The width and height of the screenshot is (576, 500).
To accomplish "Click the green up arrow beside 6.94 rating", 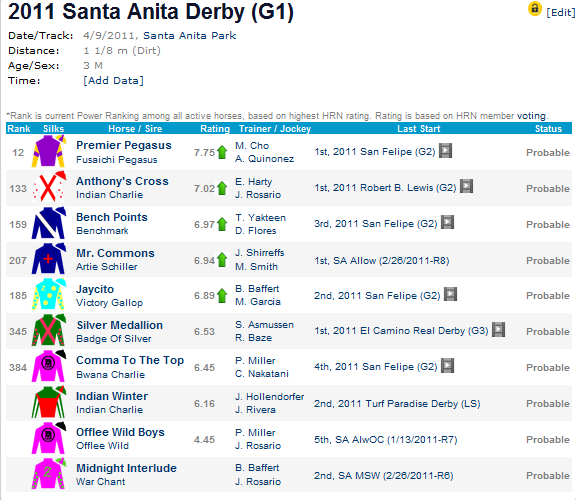I will tap(222, 260).
